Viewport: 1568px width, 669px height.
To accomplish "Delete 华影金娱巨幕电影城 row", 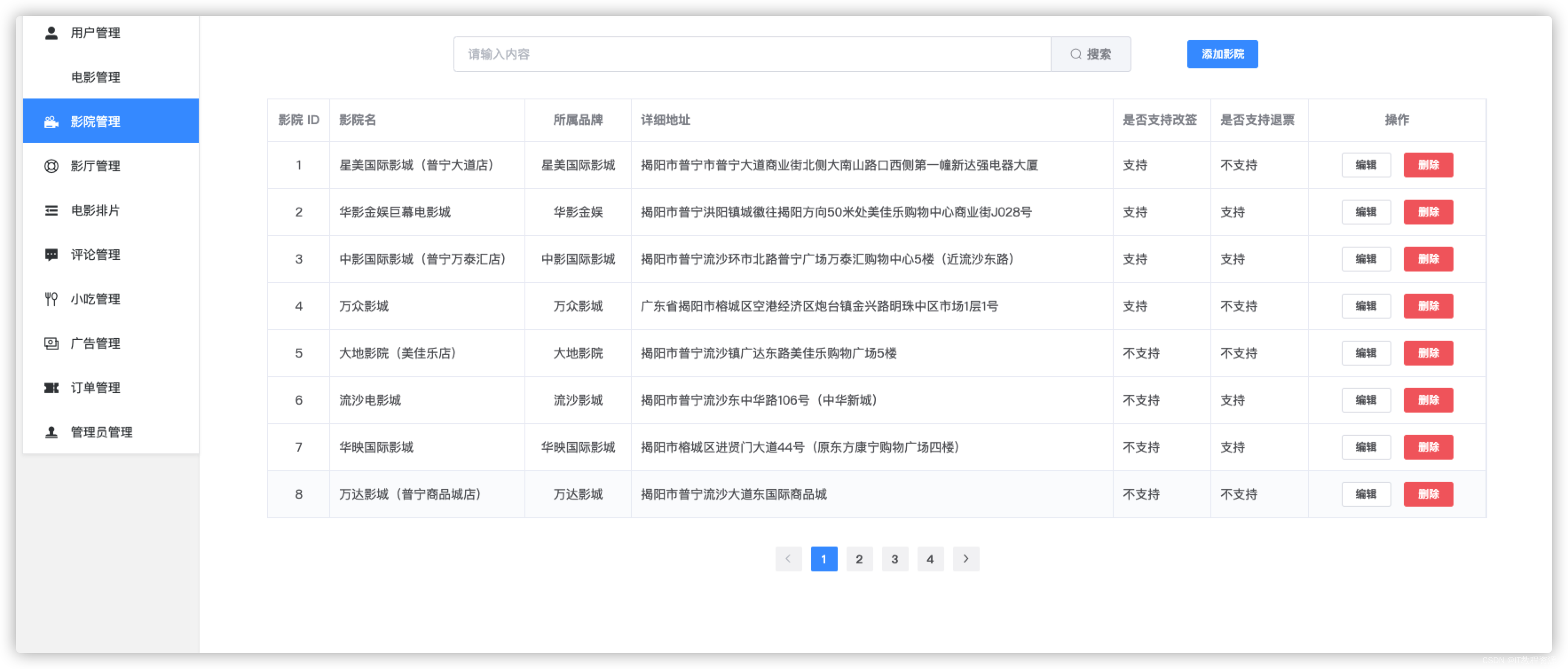I will coord(1428,212).
